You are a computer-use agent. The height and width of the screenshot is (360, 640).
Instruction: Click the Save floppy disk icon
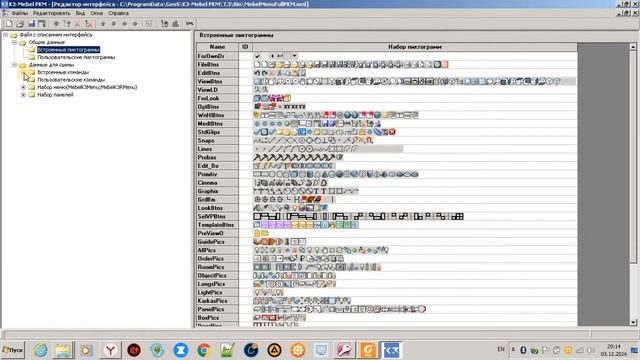tap(31, 24)
